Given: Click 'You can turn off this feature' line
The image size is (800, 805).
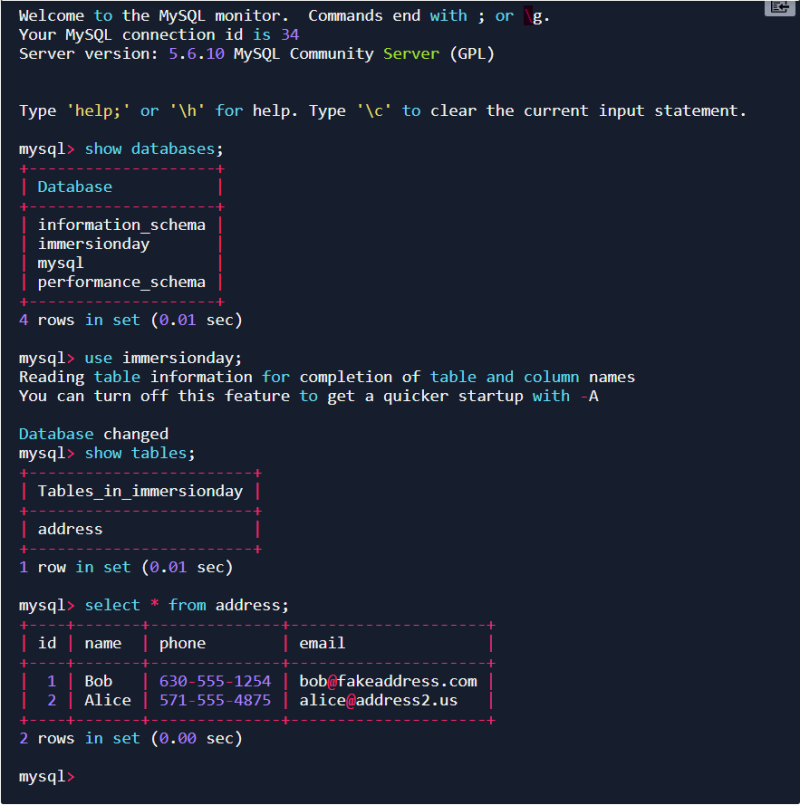Looking at the screenshot, I should click(309, 396).
